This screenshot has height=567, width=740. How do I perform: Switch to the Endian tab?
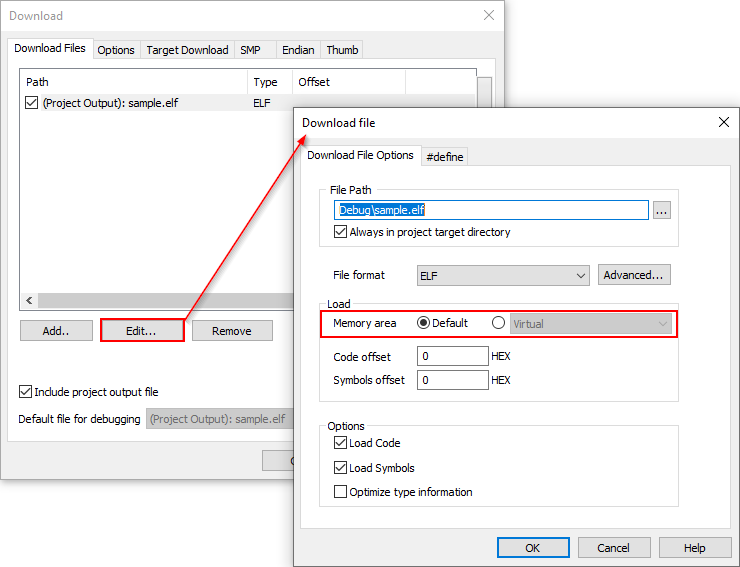click(298, 50)
